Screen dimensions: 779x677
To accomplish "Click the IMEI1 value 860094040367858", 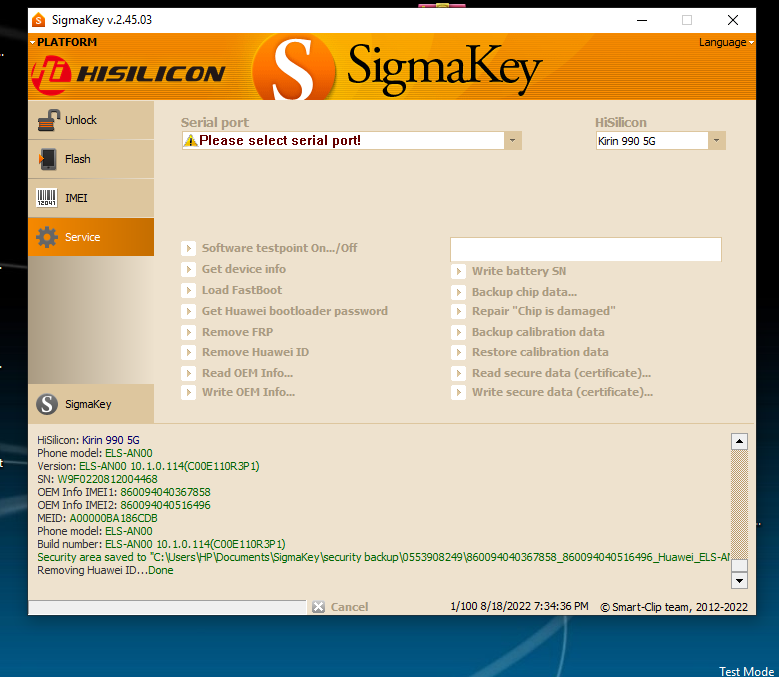I will [x=165, y=492].
